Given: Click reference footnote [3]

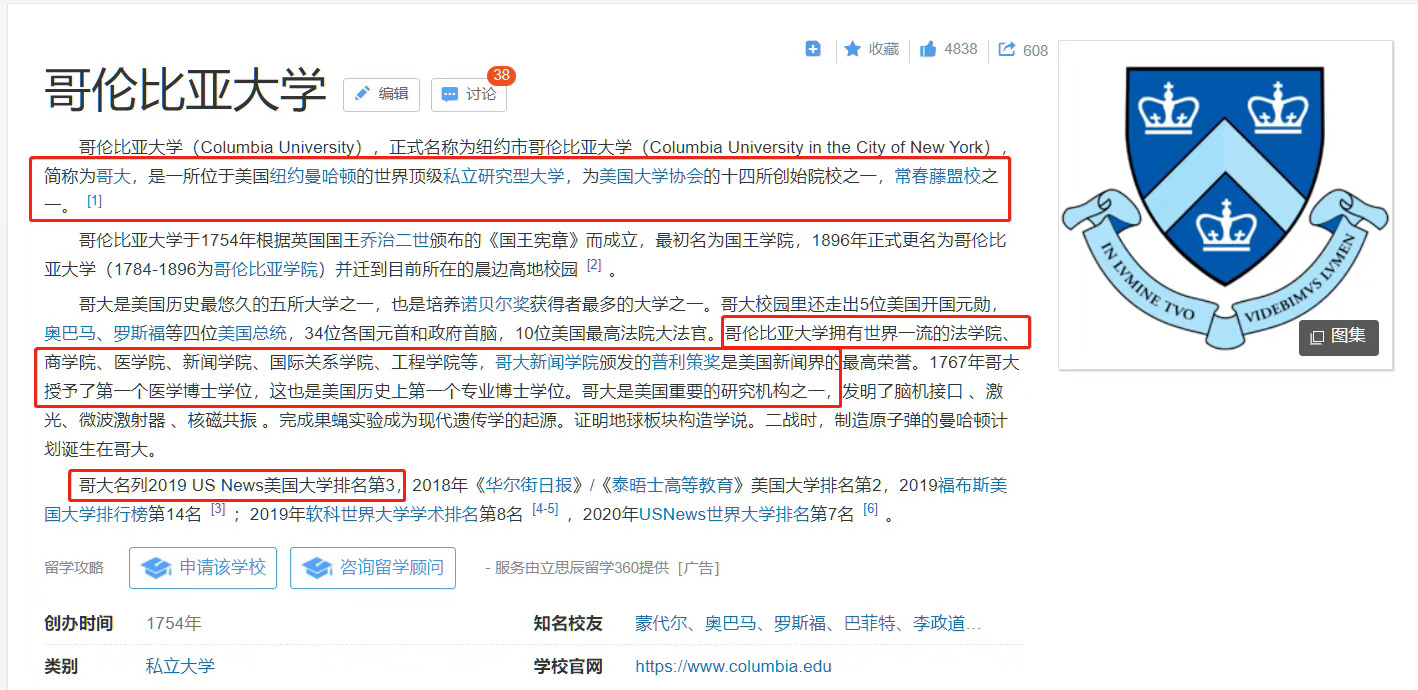Looking at the screenshot, I should [x=218, y=510].
